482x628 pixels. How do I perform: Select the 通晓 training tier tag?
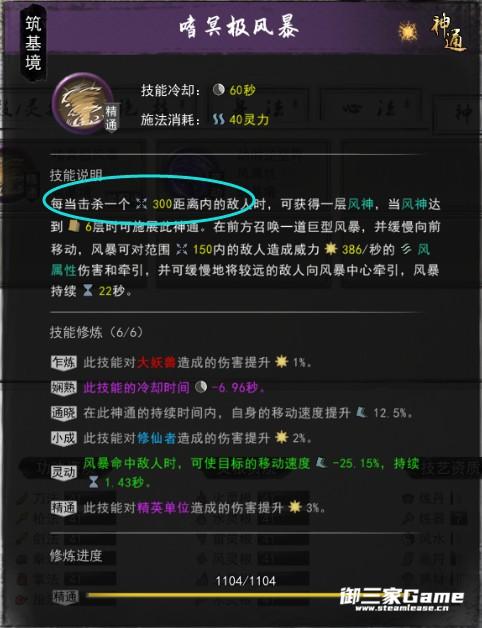[x=63, y=413]
